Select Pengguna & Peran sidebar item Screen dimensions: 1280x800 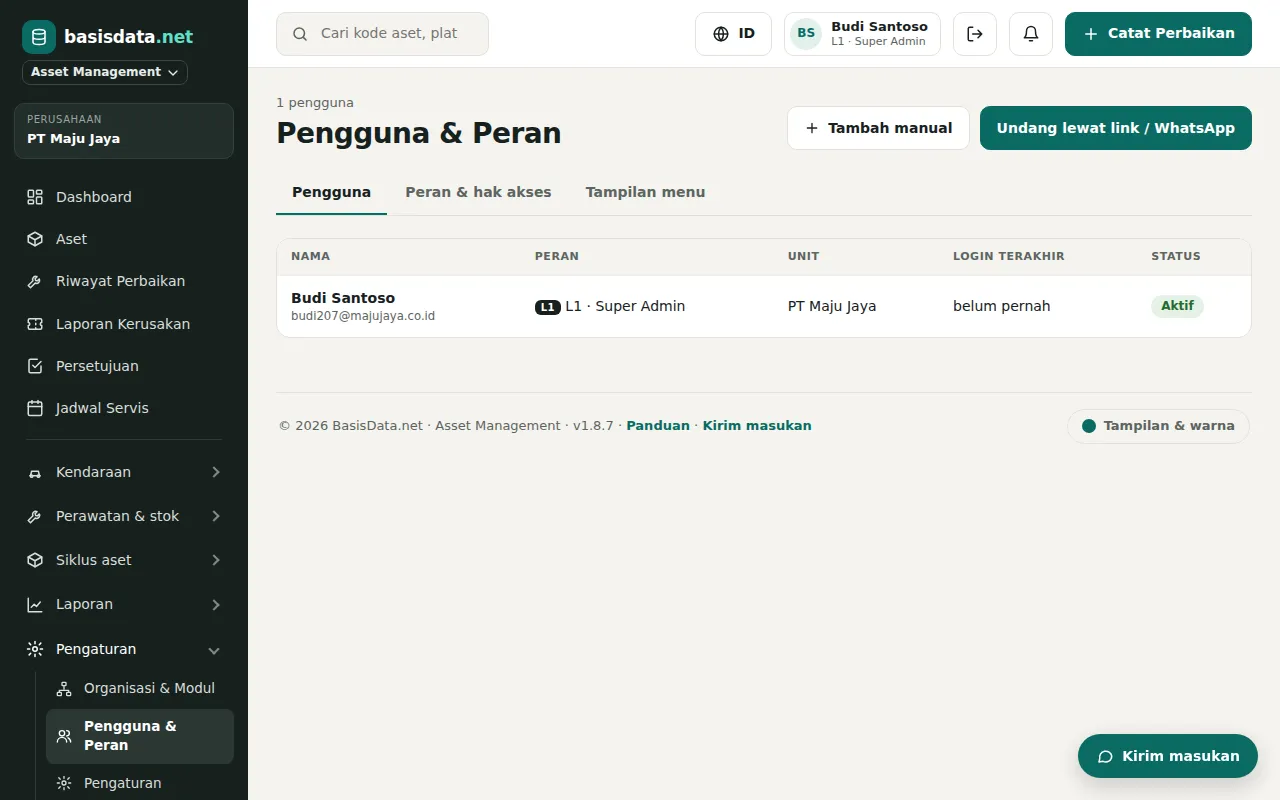[x=140, y=736]
